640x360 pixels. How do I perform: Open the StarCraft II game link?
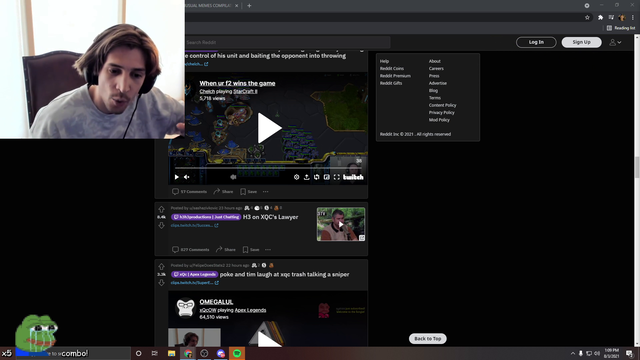pyautogui.click(x=245, y=91)
